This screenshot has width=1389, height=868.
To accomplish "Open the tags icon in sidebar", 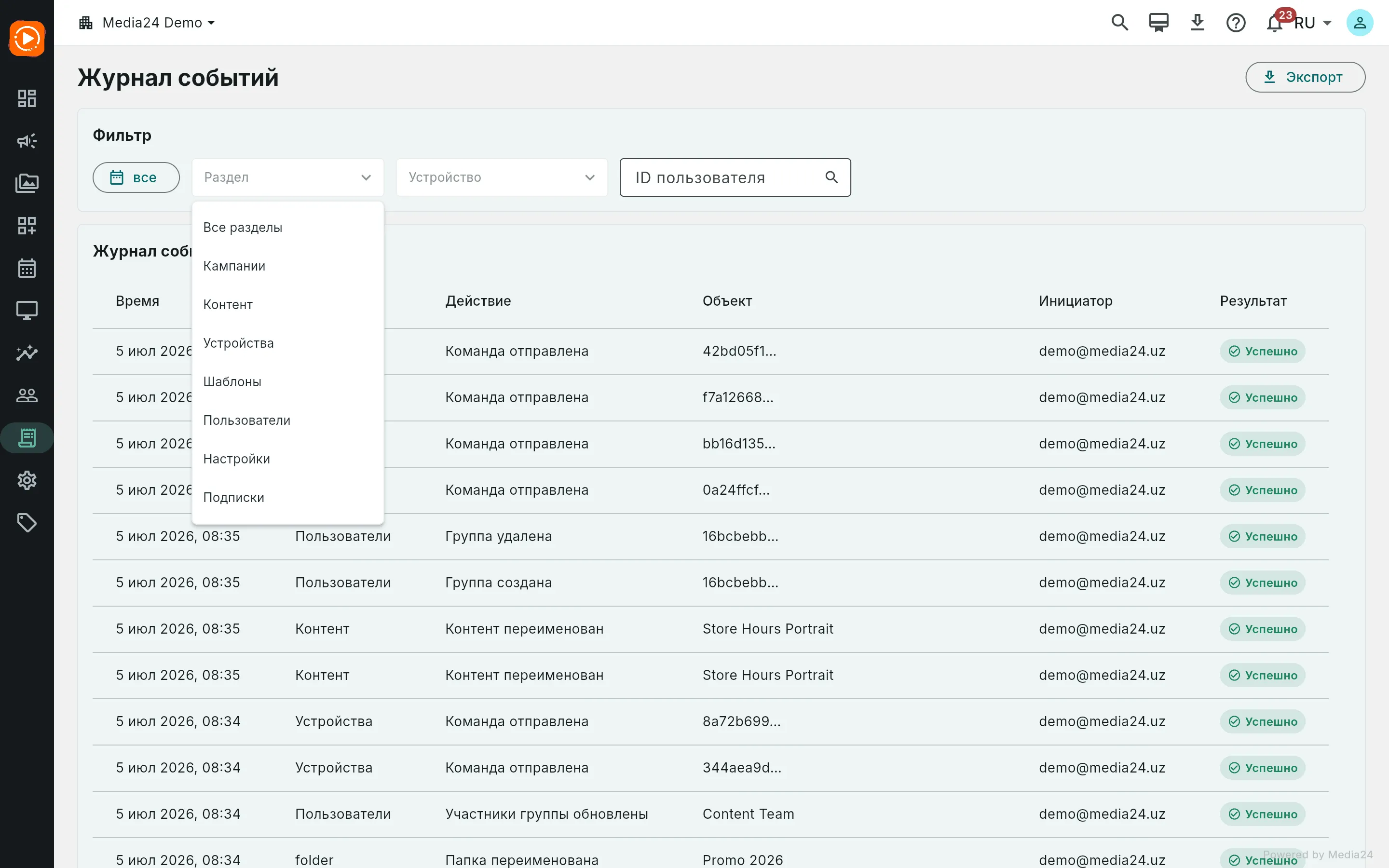I will click(27, 523).
